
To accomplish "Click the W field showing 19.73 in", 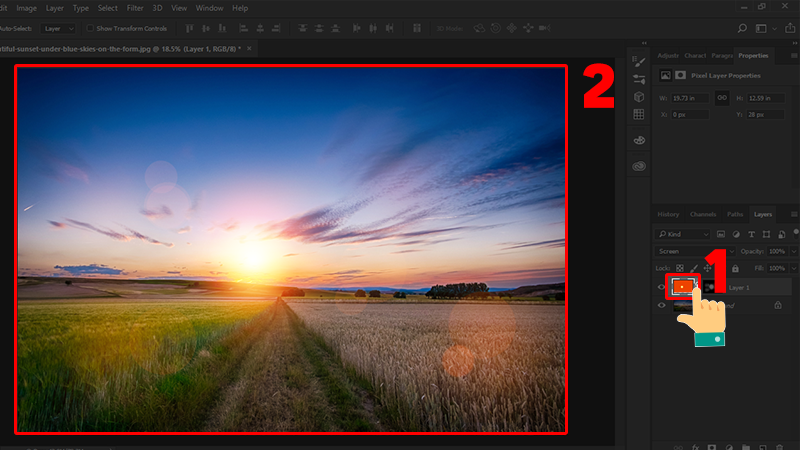I will 690,98.
